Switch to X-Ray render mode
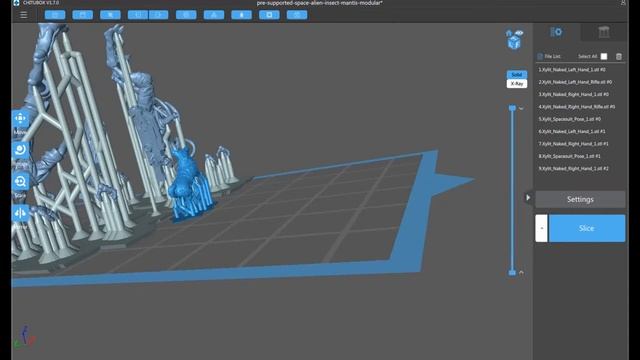The height and width of the screenshot is (360, 640). pyautogui.click(x=517, y=84)
